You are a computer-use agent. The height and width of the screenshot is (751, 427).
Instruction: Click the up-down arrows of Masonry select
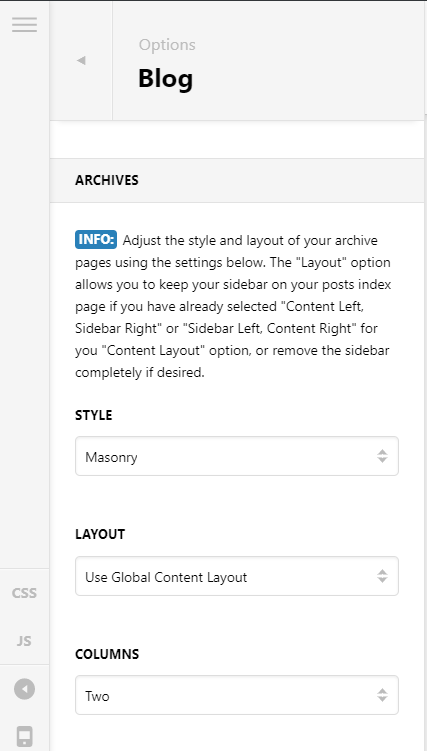click(382, 456)
